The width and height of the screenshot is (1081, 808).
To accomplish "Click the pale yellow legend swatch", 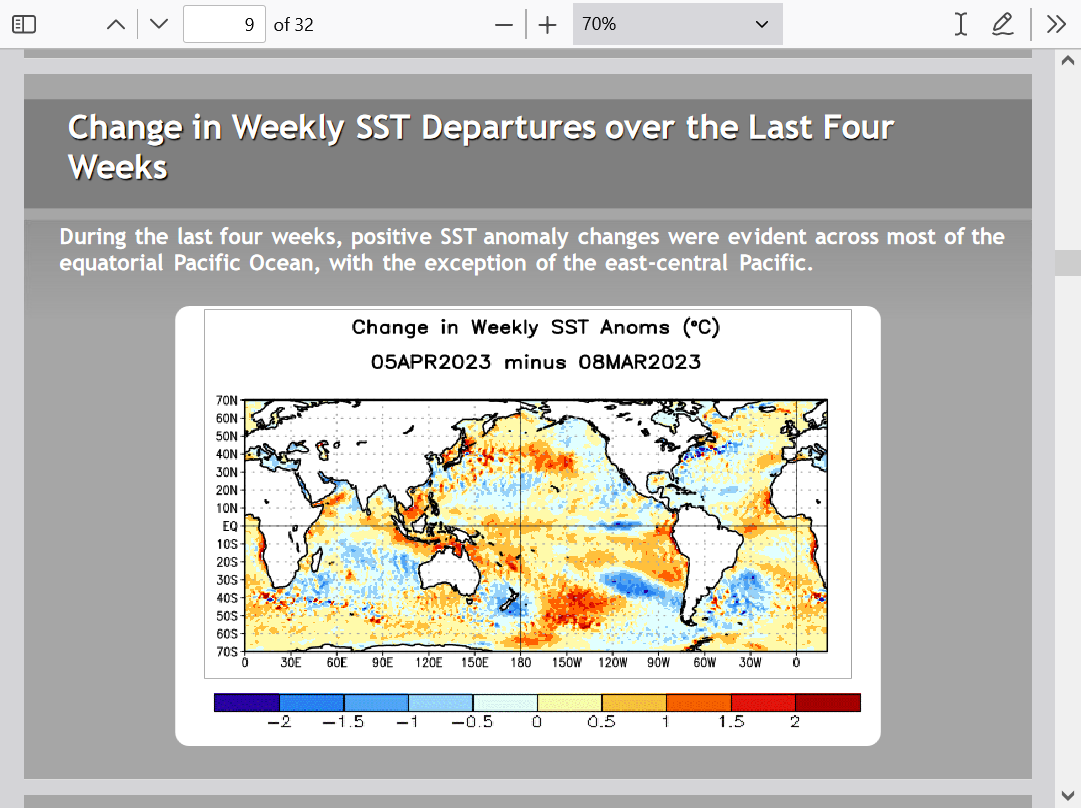I will 569,703.
